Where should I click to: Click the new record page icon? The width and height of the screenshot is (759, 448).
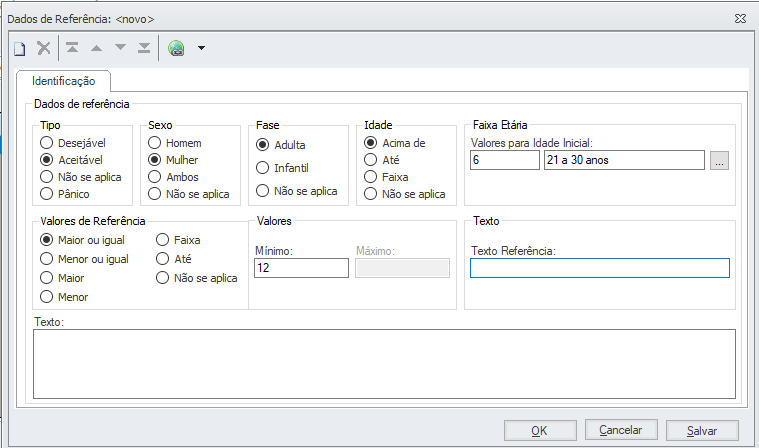click(x=19, y=48)
